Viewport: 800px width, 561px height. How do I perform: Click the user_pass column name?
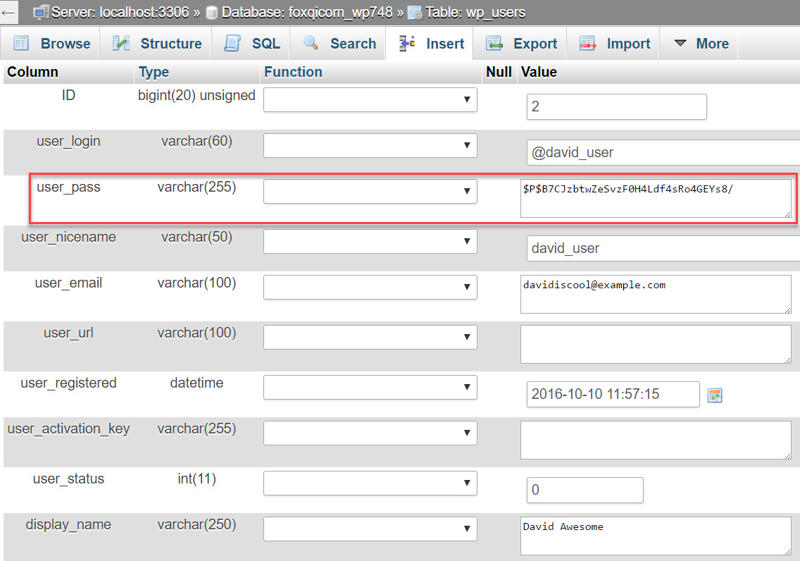pos(68,187)
